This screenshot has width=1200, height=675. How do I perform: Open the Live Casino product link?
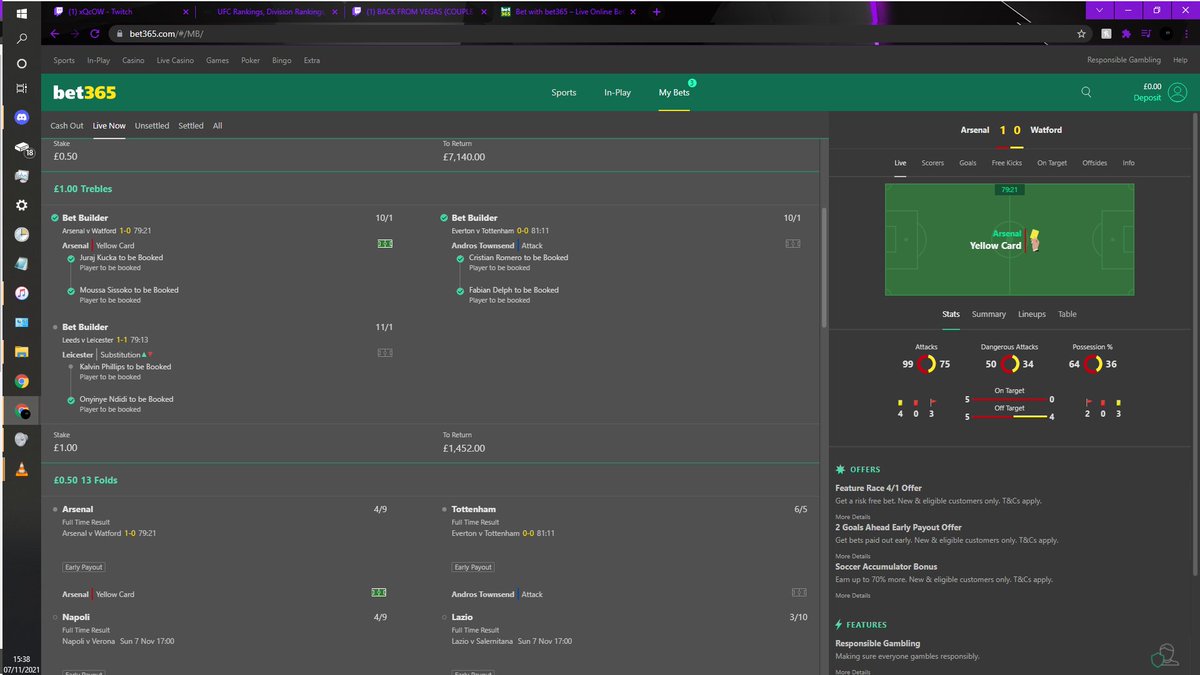[x=175, y=60]
